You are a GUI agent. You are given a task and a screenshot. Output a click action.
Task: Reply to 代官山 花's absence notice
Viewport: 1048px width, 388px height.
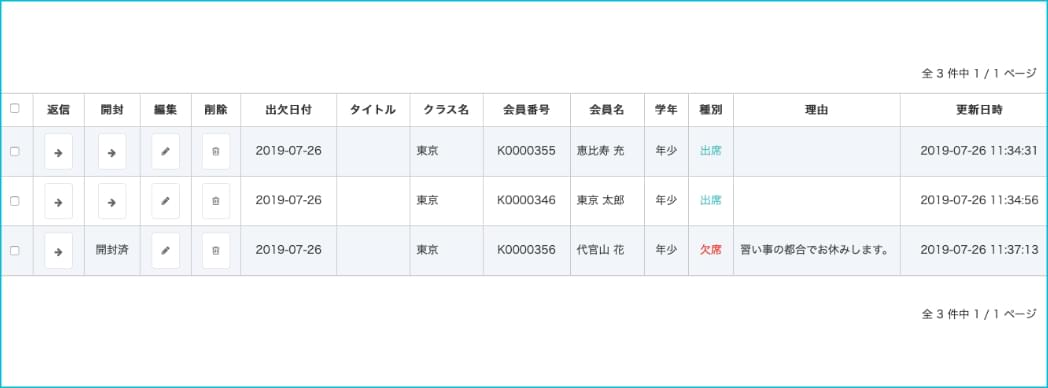point(59,250)
